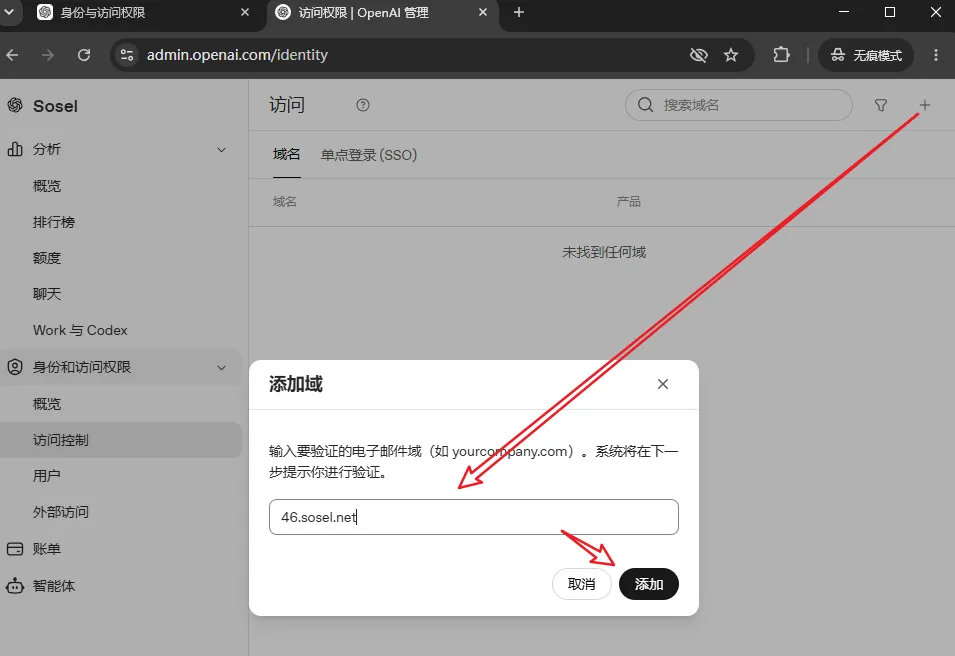Collapse the 分析 section chevron
Image resolution: width=955 pixels, height=656 pixels.
(222, 149)
